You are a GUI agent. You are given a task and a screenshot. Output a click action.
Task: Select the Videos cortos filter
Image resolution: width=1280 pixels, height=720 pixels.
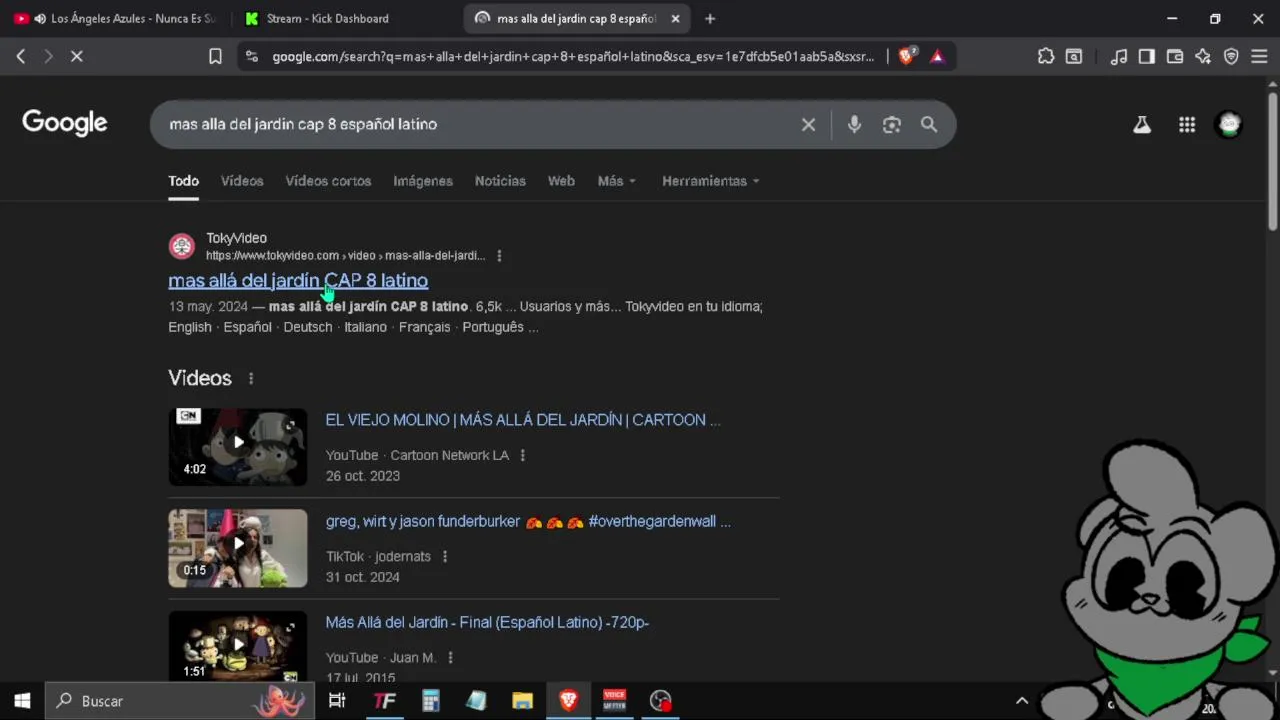click(328, 181)
